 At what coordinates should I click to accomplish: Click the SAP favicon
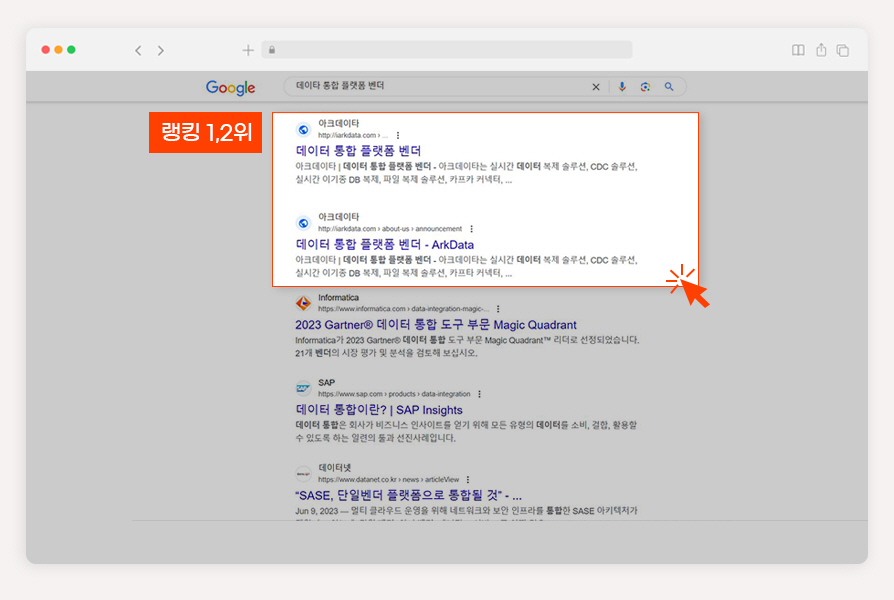pos(303,388)
